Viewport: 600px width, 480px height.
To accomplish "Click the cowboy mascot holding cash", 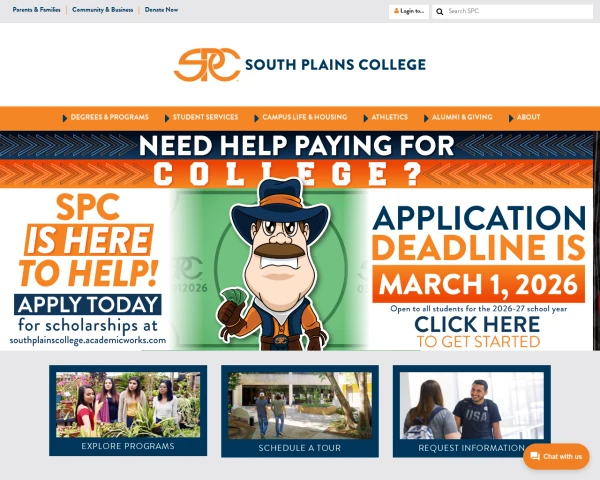I will tap(274, 265).
